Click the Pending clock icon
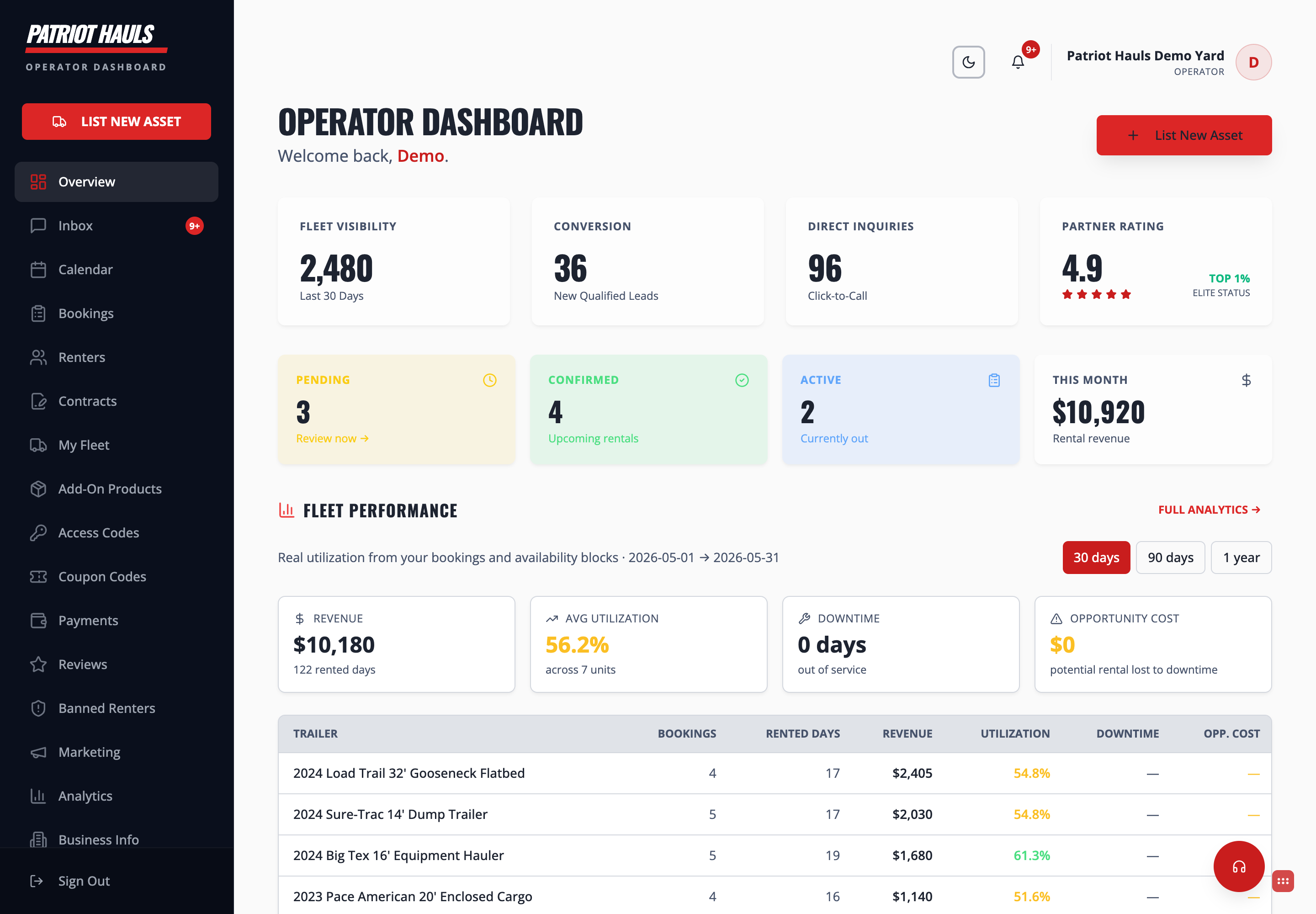The width and height of the screenshot is (1316, 914). point(490,380)
